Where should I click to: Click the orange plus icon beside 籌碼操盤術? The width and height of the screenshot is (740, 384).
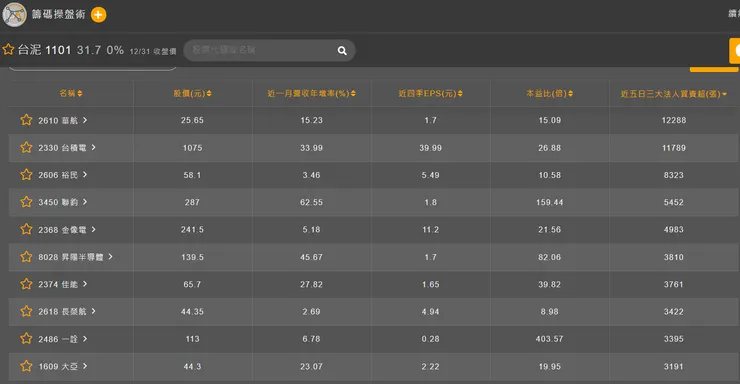(x=98, y=15)
